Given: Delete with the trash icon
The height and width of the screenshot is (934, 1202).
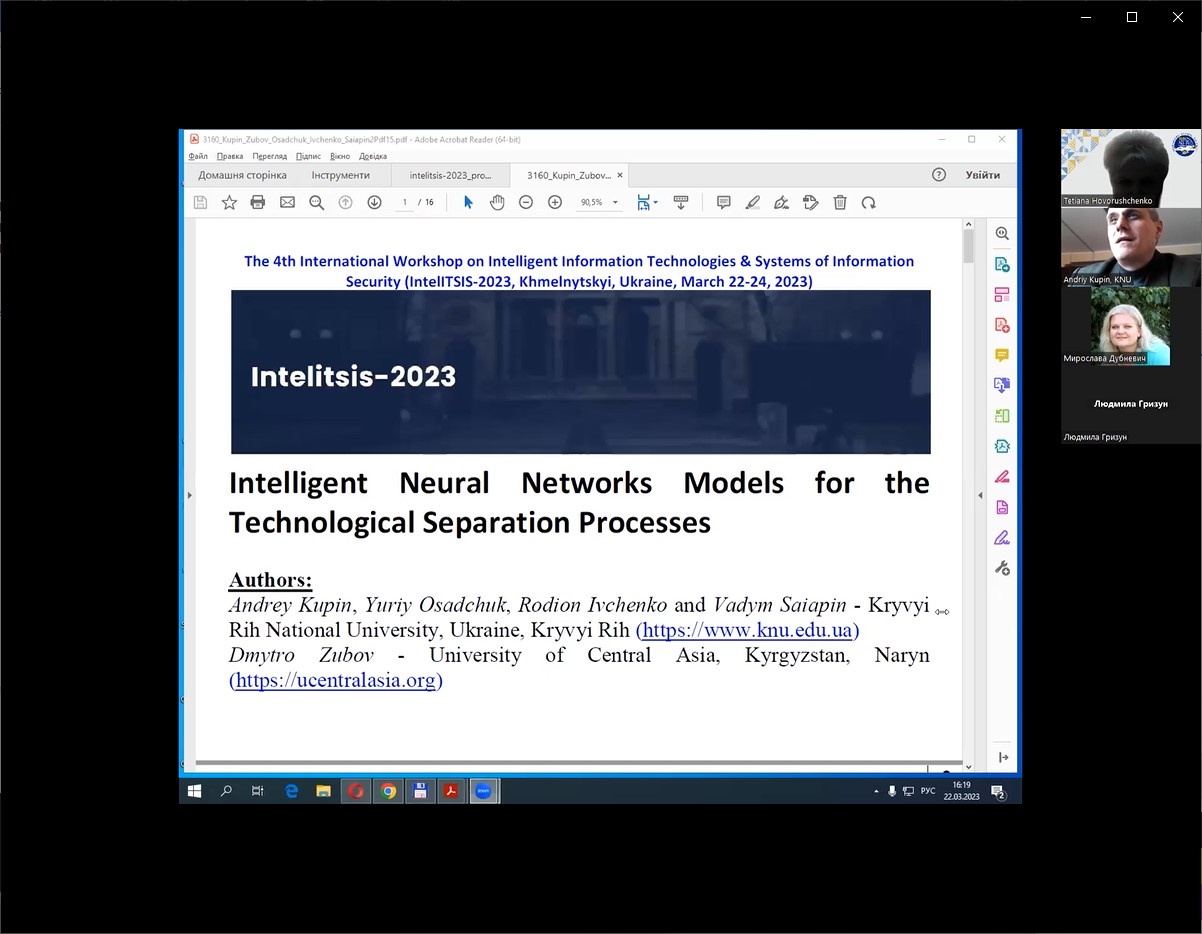Looking at the screenshot, I should point(840,203).
